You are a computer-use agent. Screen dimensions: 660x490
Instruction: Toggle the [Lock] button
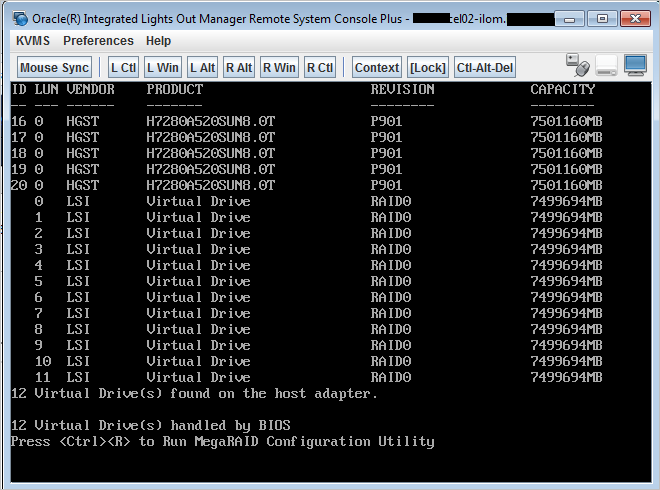[x=428, y=67]
